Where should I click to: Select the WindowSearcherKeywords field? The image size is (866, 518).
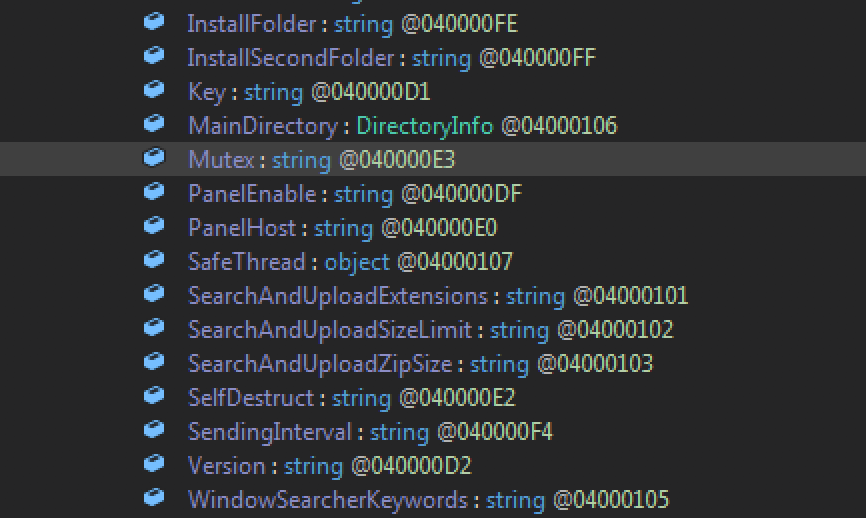coord(327,500)
